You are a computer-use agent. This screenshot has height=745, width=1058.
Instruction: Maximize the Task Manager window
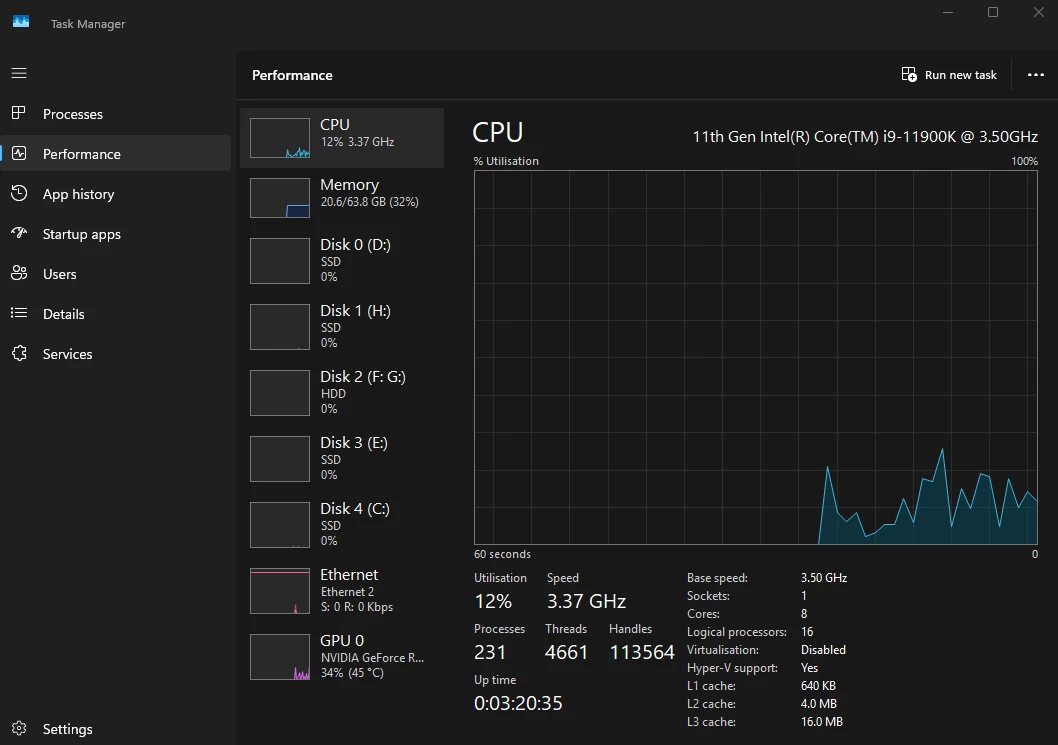[993, 12]
